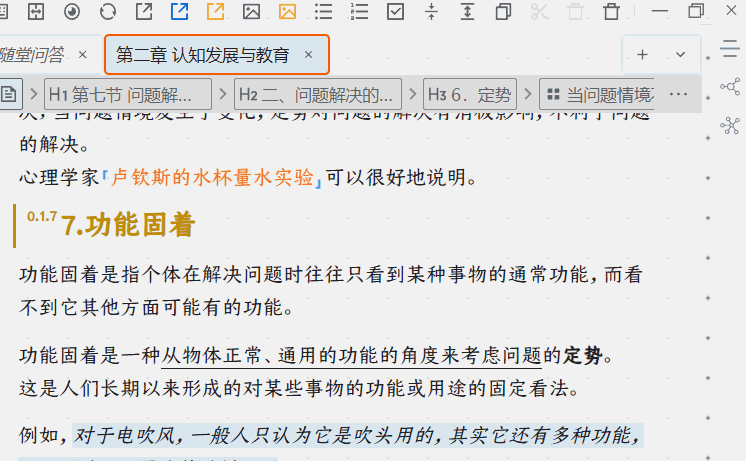Click the plus new tab button
Screen dimensions: 746x461
point(642,55)
